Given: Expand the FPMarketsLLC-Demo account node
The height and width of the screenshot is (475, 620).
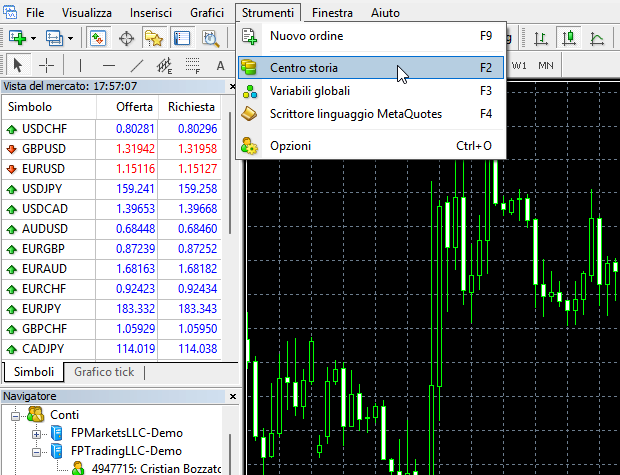Looking at the screenshot, I should pyautogui.click(x=37, y=433).
